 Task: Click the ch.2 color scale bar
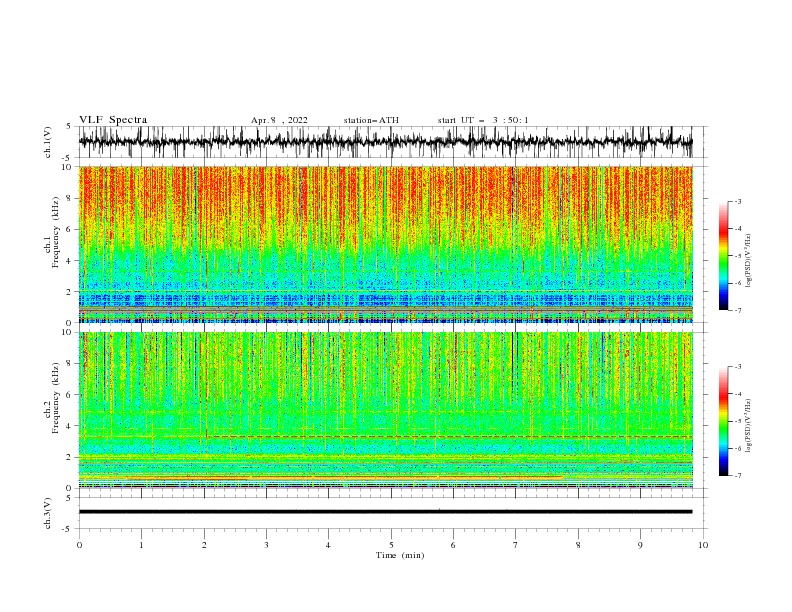tap(723, 421)
